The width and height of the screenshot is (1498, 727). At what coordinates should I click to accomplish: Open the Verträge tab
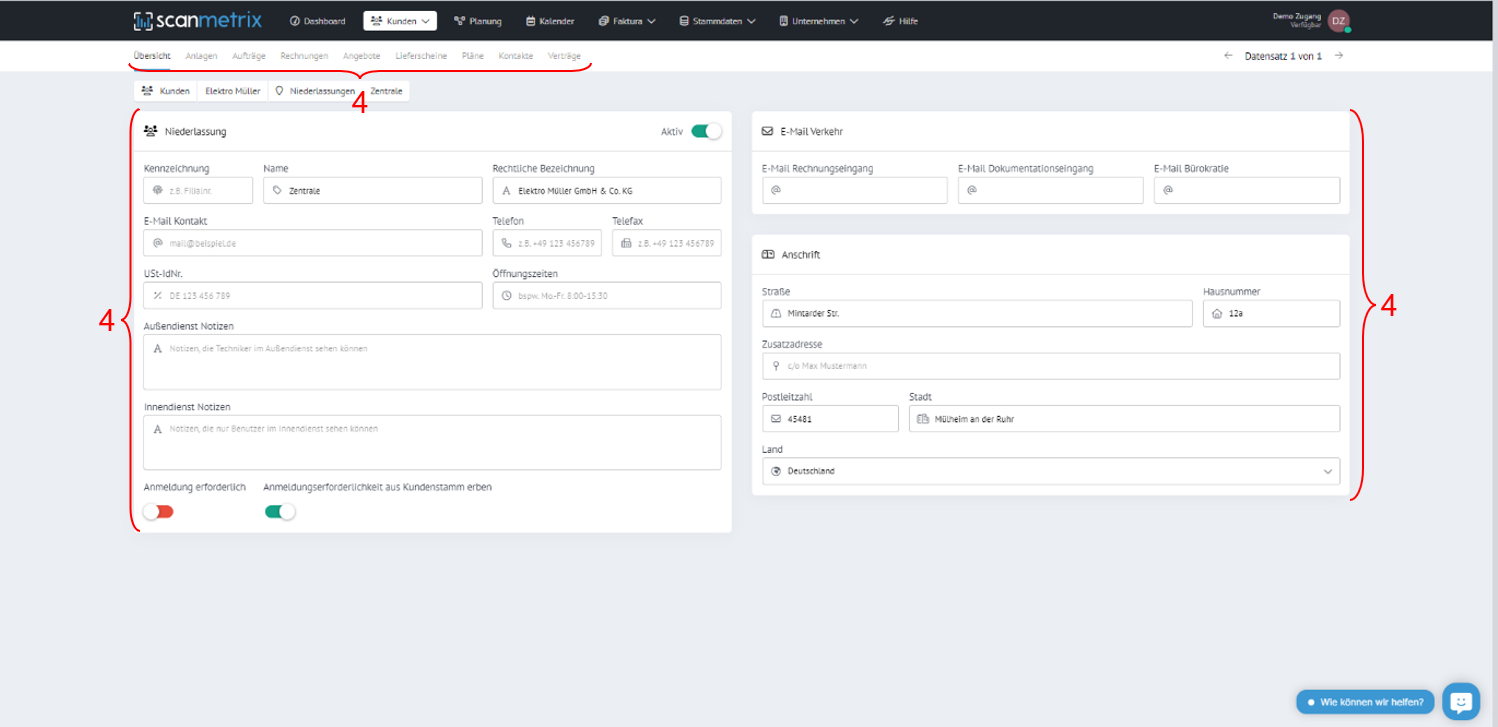pos(564,56)
